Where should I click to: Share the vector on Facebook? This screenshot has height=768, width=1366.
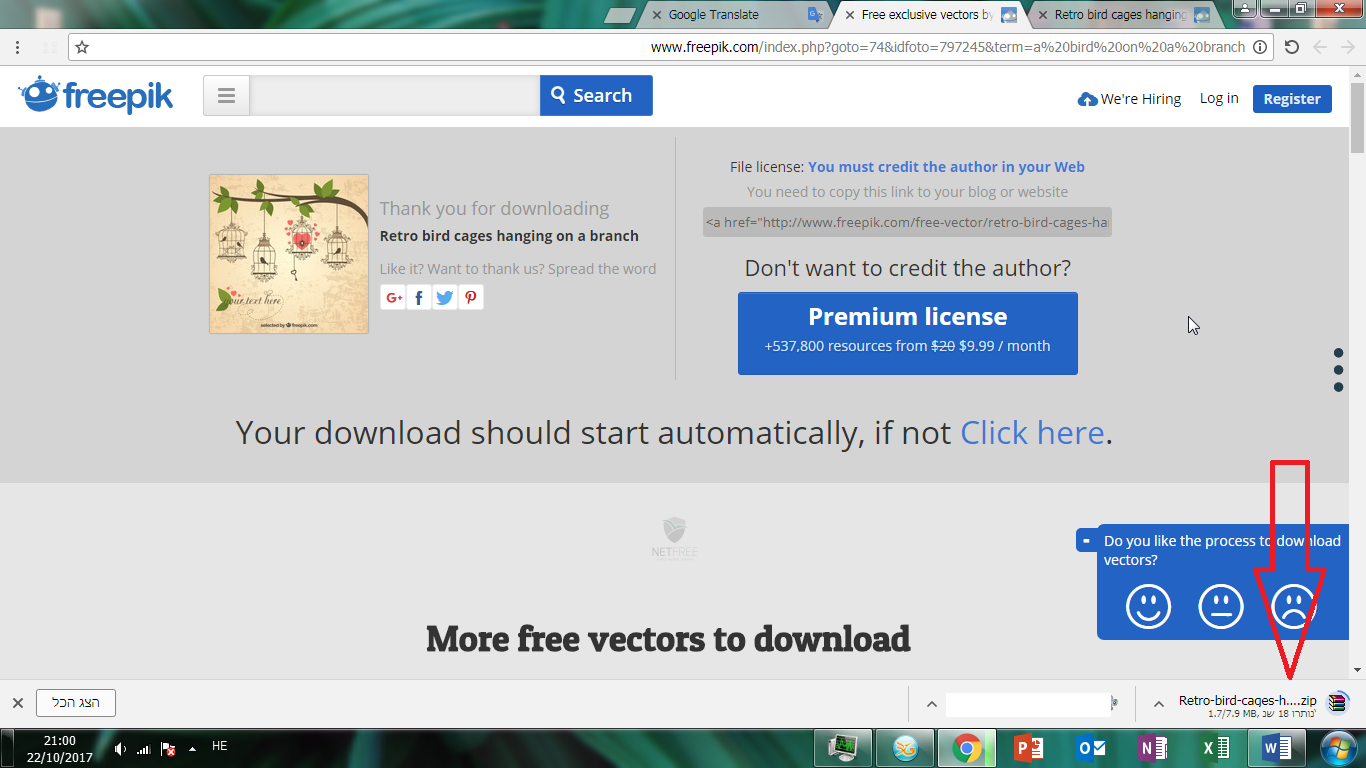click(x=419, y=297)
